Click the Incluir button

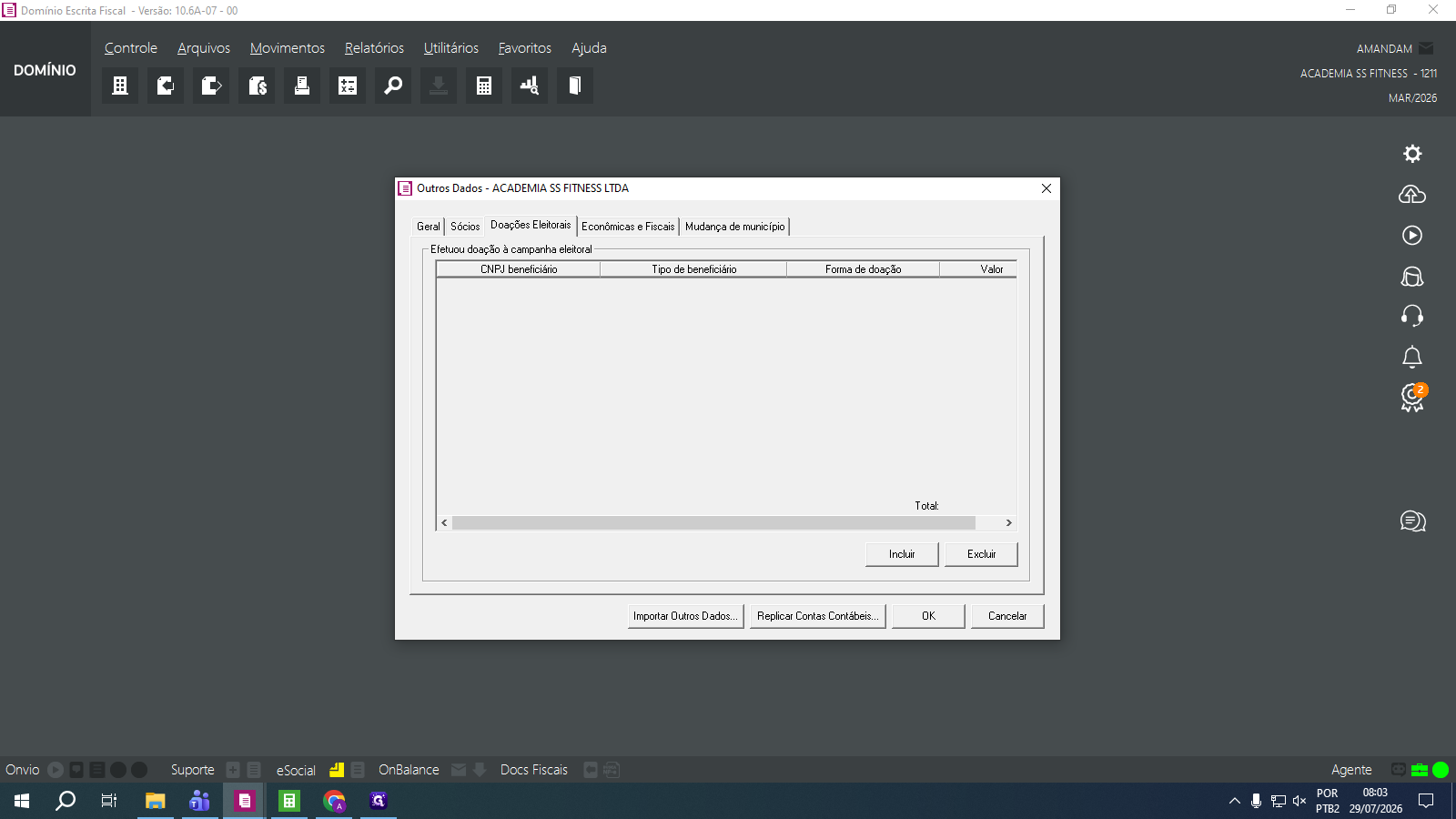click(x=902, y=554)
